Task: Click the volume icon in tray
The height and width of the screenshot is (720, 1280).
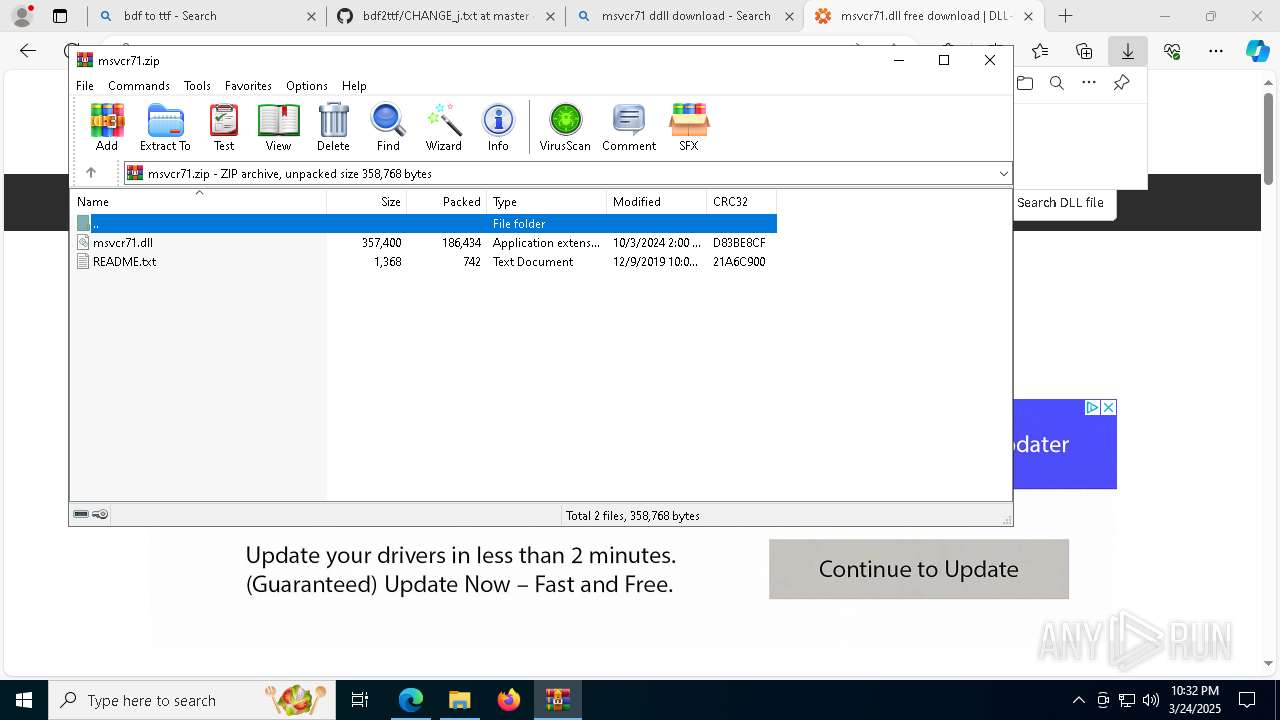Action: (x=1151, y=700)
